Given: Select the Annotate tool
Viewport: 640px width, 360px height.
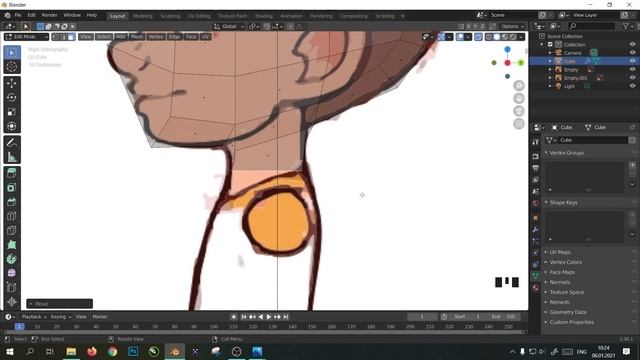Looking at the screenshot, I should coord(12,142).
